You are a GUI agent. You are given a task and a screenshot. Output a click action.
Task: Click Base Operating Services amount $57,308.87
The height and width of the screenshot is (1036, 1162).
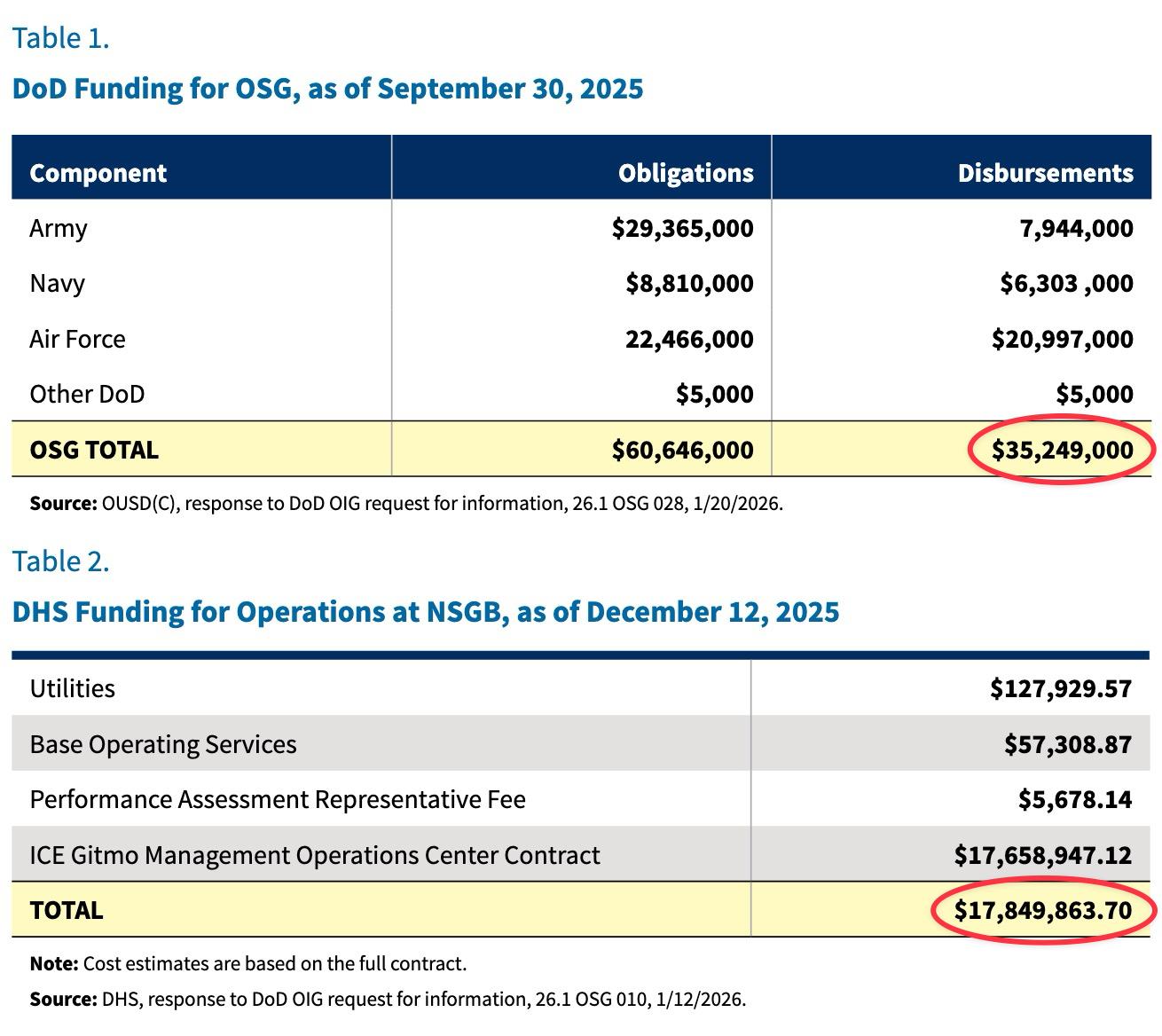[1068, 744]
